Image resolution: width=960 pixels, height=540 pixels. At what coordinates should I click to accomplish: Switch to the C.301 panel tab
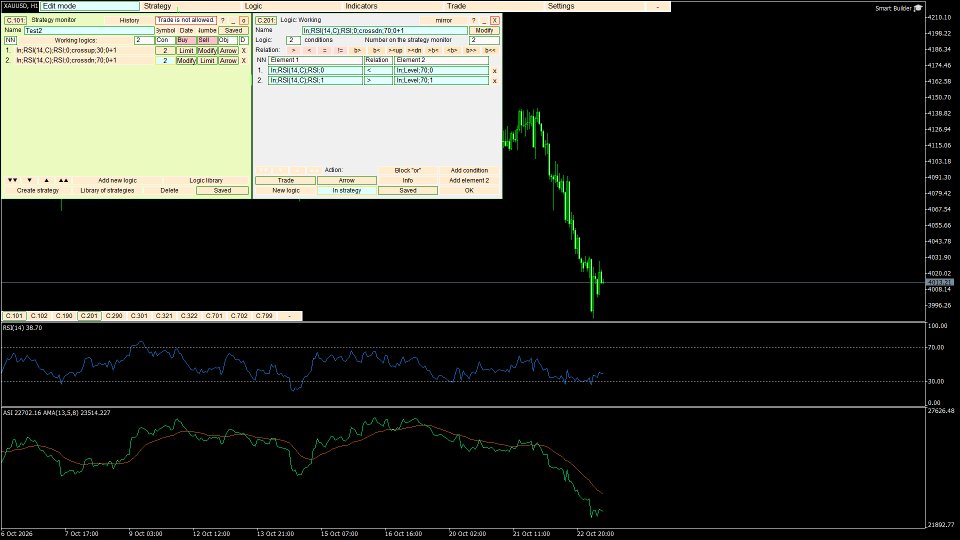coord(139,316)
